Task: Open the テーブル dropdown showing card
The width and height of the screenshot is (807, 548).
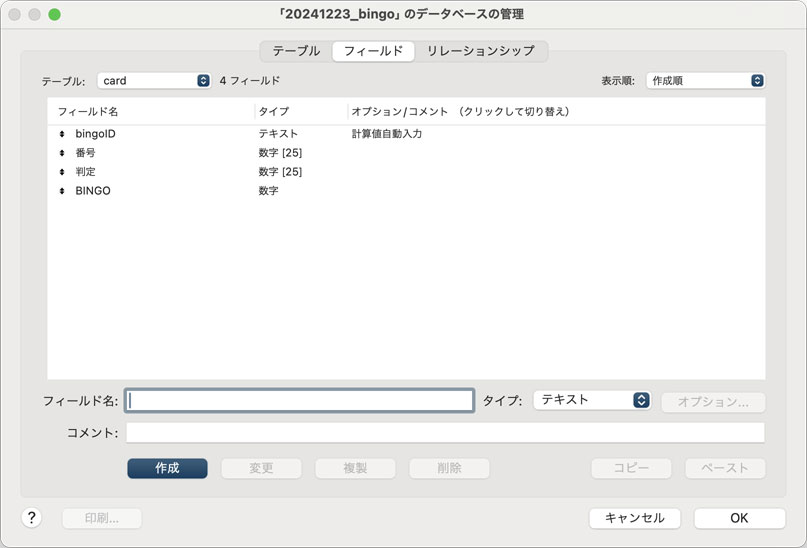Action: [x=154, y=81]
